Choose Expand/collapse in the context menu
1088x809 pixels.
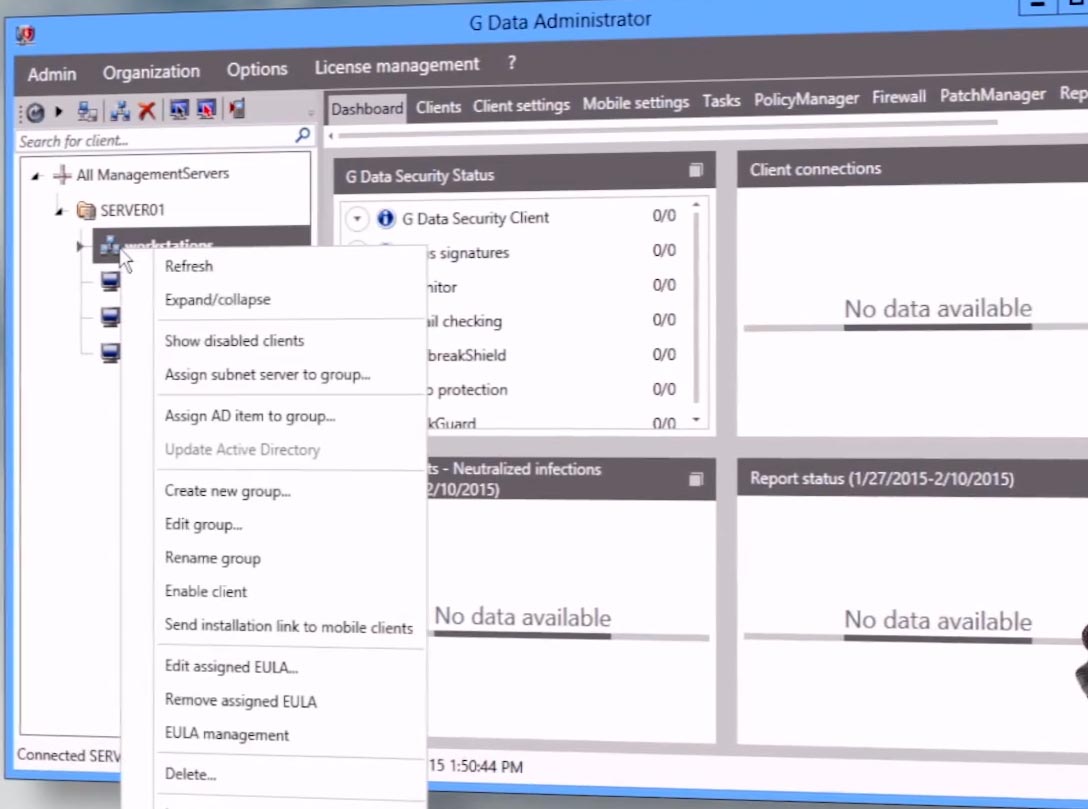(x=218, y=300)
